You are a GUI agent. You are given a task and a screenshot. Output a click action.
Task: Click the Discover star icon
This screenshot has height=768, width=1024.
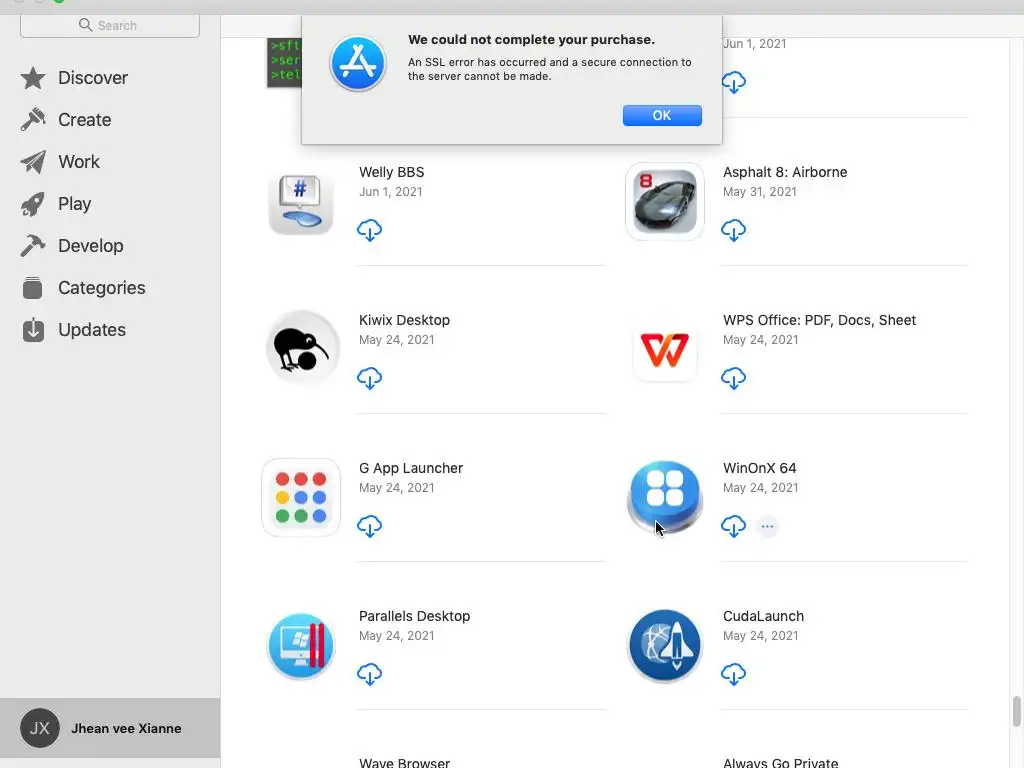(x=33, y=78)
